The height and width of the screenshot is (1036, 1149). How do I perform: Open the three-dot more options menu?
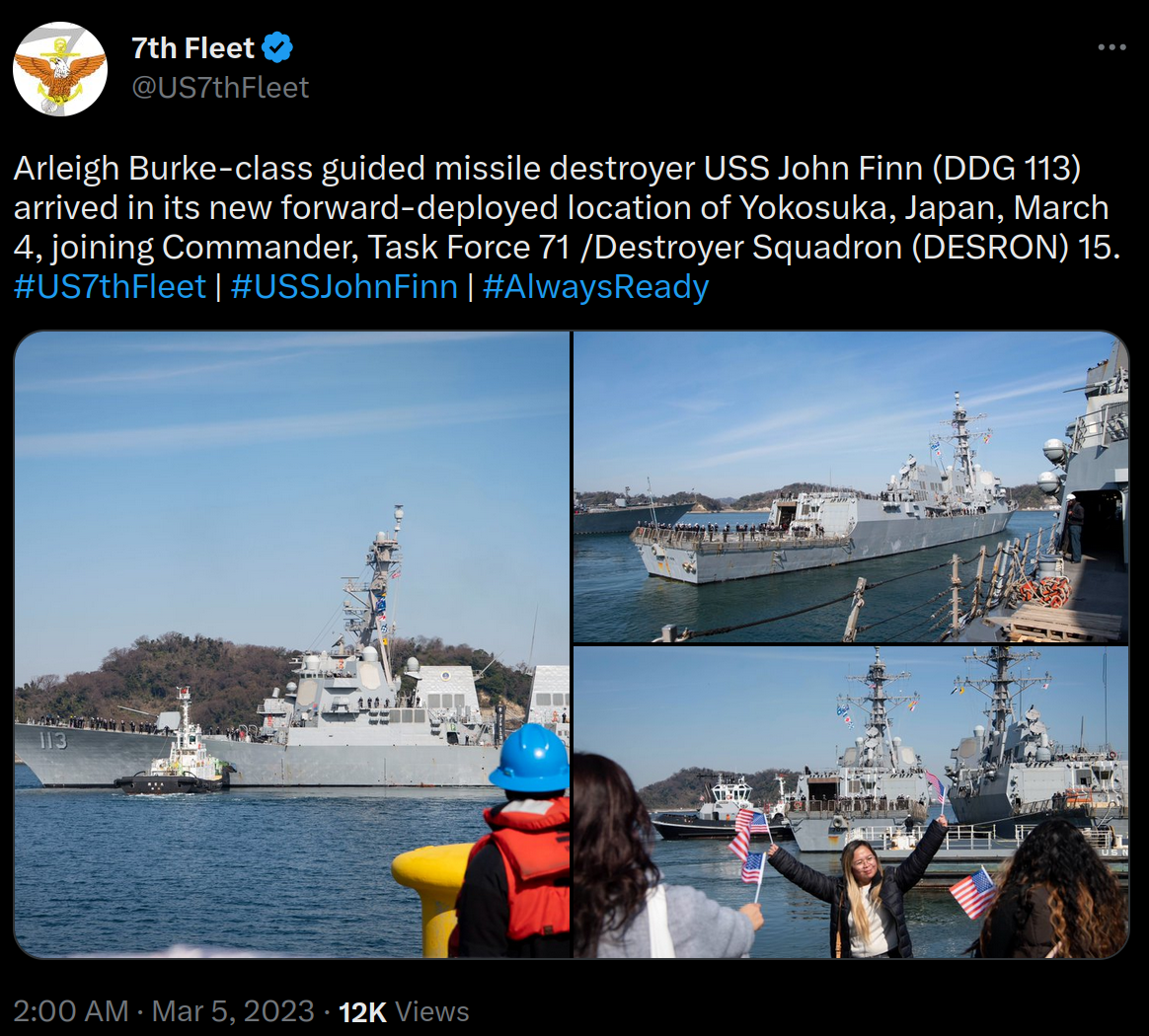click(1111, 47)
